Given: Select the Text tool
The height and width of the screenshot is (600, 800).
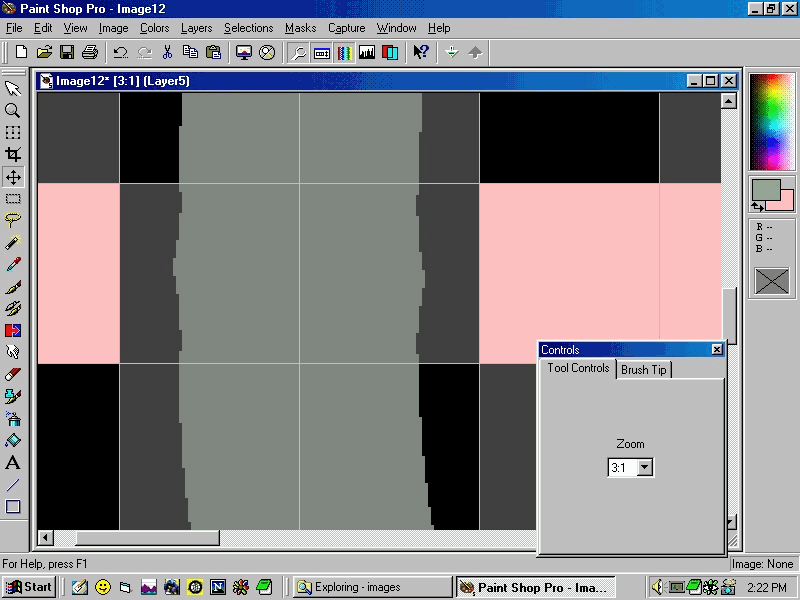Looking at the screenshot, I should 13,463.
